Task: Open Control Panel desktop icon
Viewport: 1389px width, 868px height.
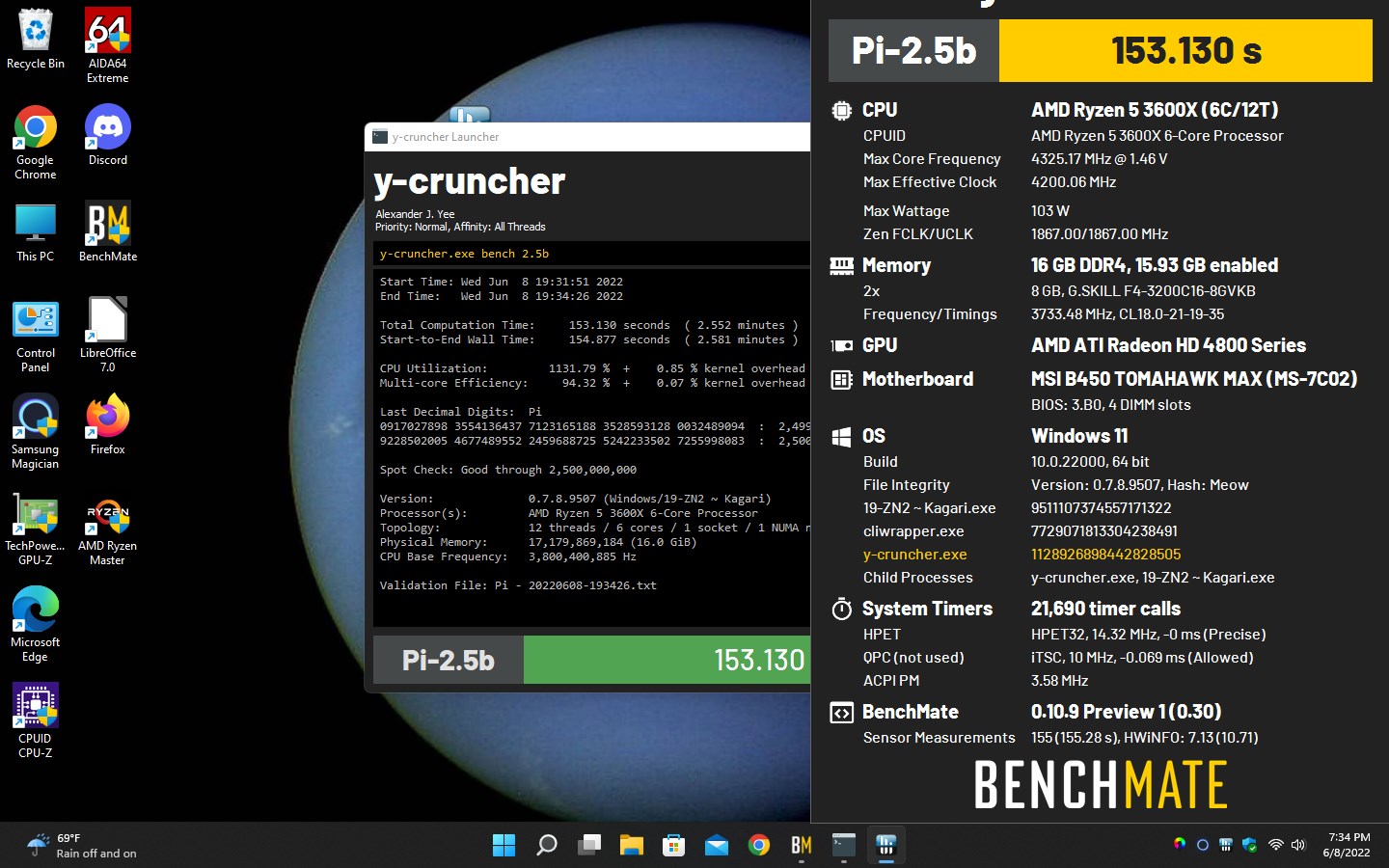Action: (x=36, y=336)
